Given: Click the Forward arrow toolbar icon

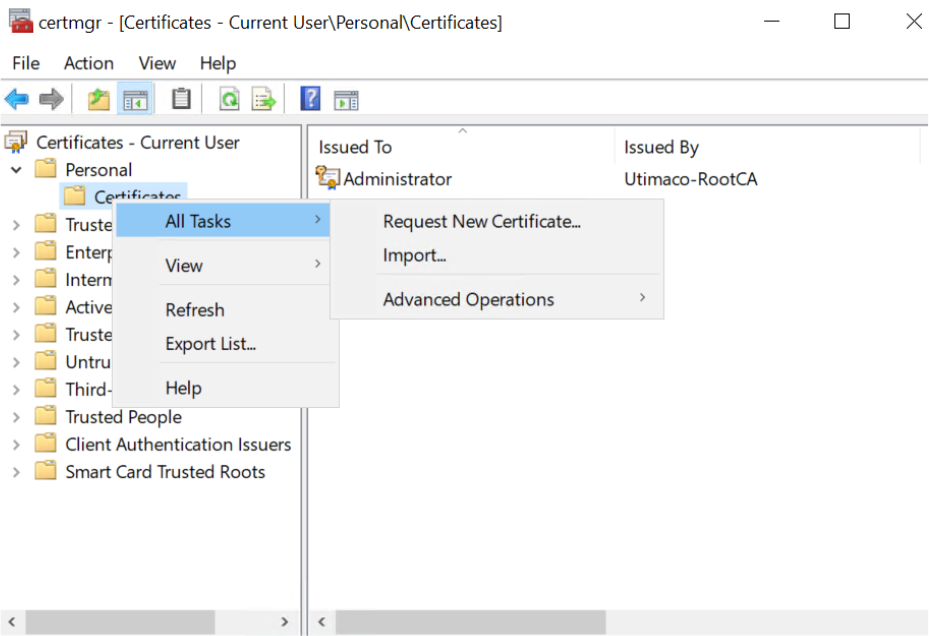Looking at the screenshot, I should [51, 99].
